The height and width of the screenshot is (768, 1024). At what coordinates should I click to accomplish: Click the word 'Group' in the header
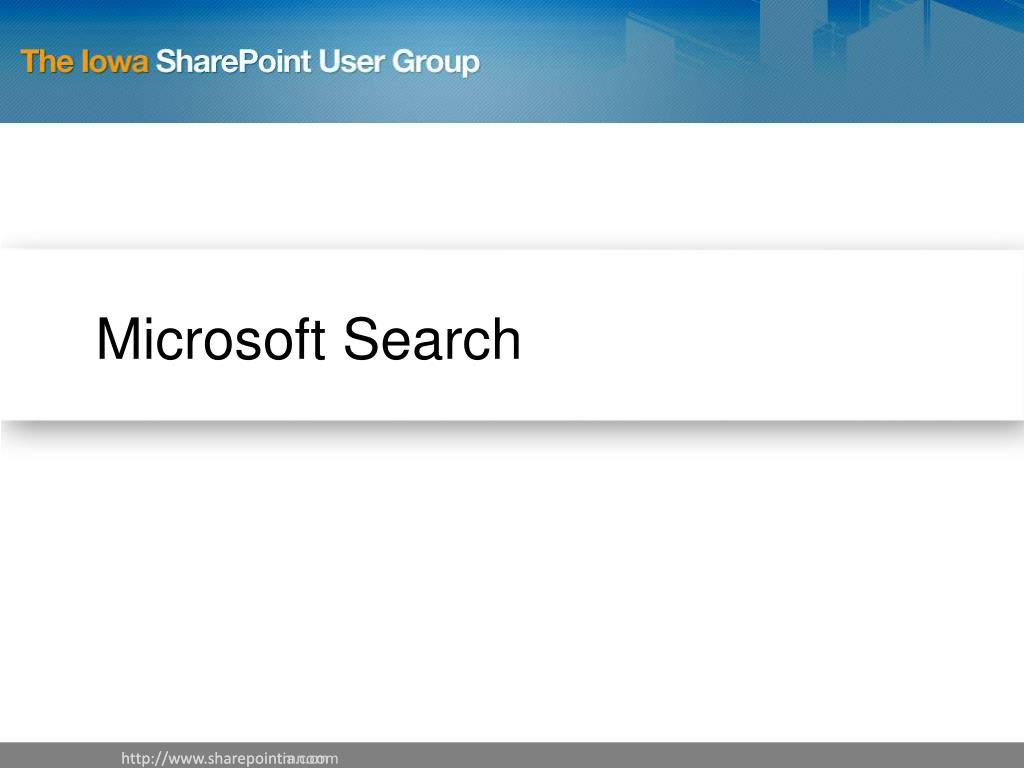(436, 63)
